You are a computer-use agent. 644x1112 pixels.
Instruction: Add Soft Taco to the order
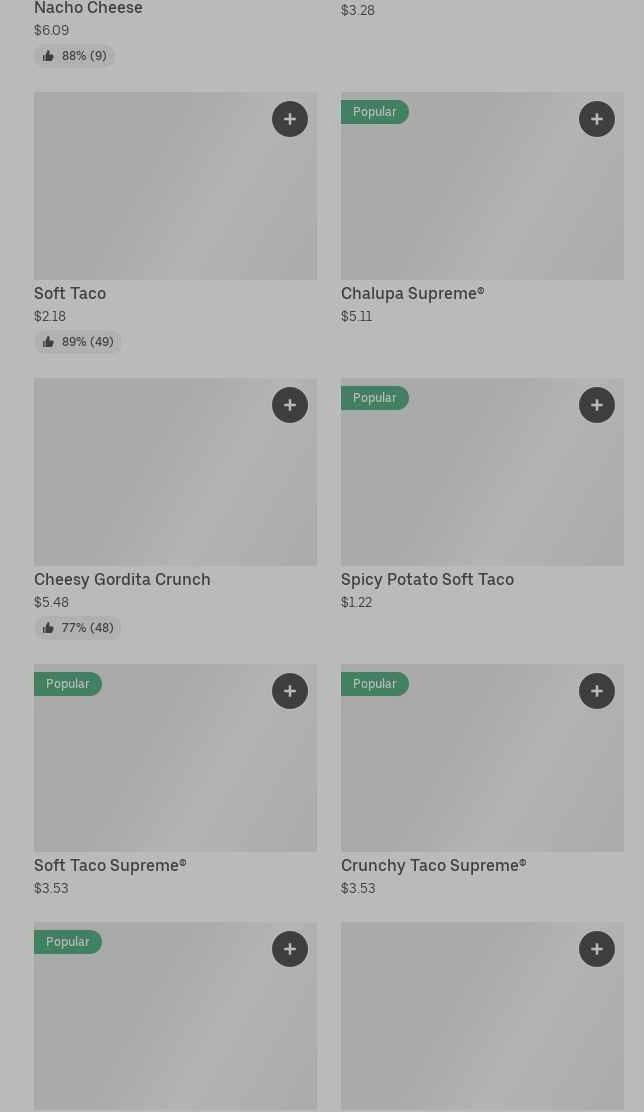[x=290, y=119]
